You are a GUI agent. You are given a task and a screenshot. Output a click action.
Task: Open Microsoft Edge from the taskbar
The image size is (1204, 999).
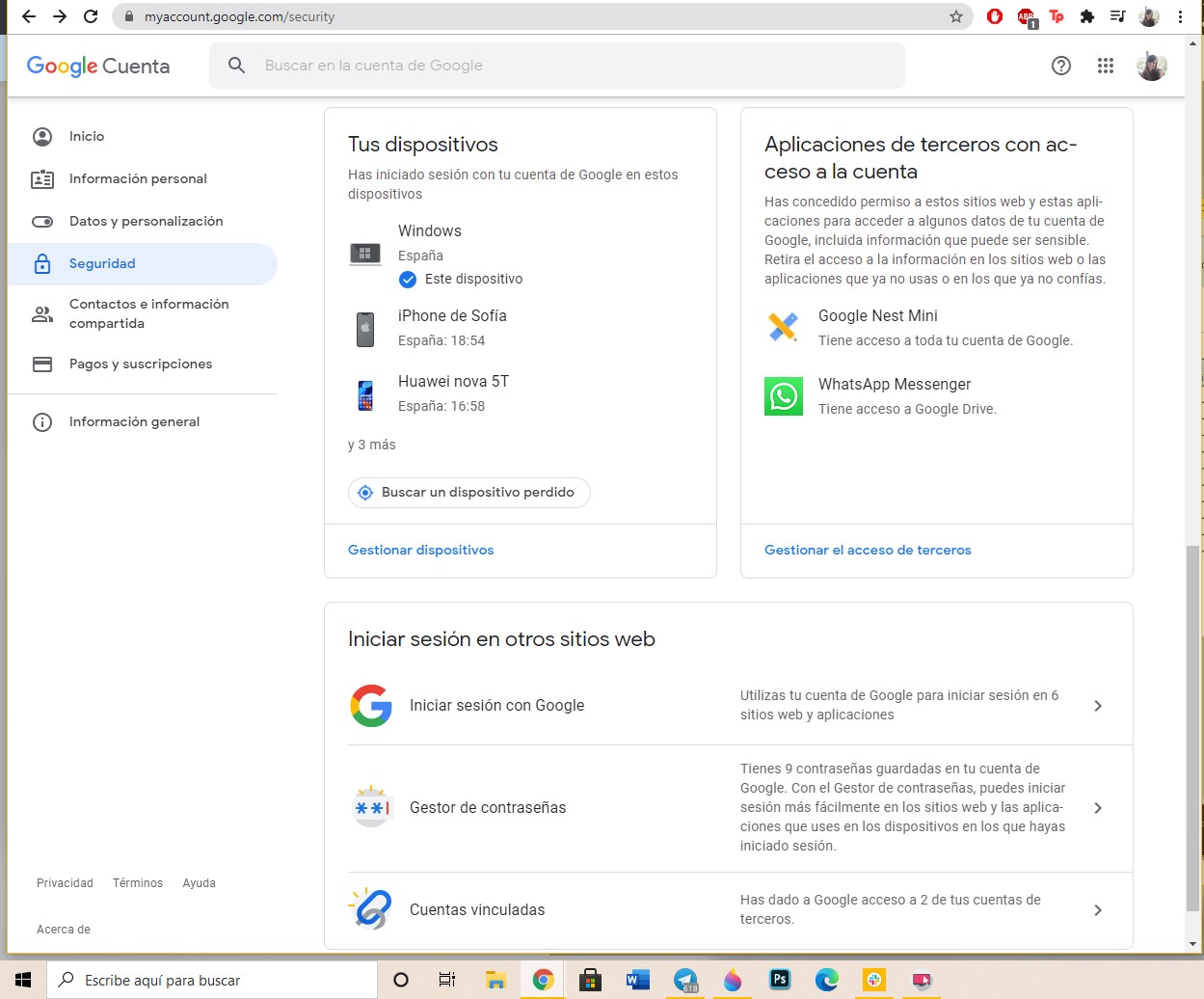827,980
